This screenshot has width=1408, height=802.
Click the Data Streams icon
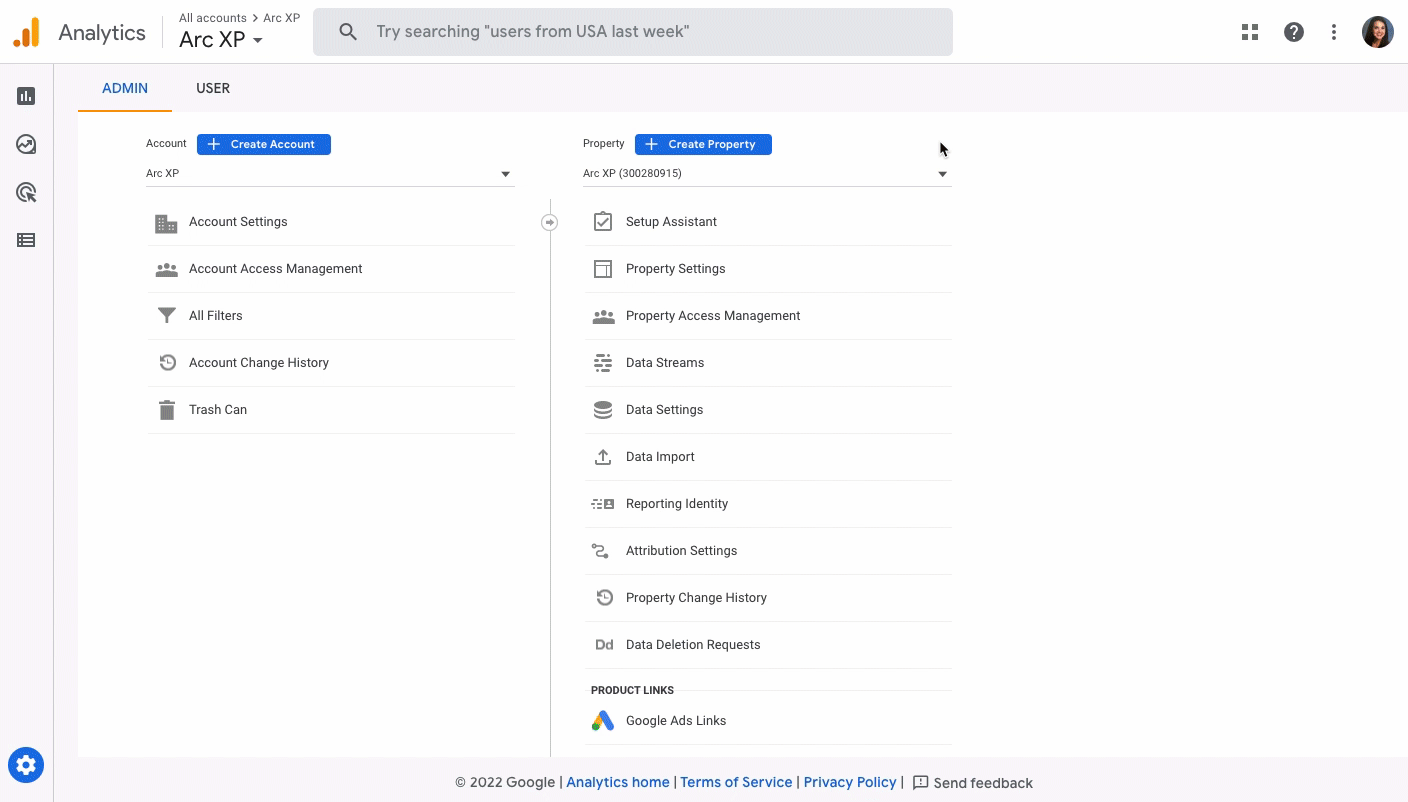[603, 363]
